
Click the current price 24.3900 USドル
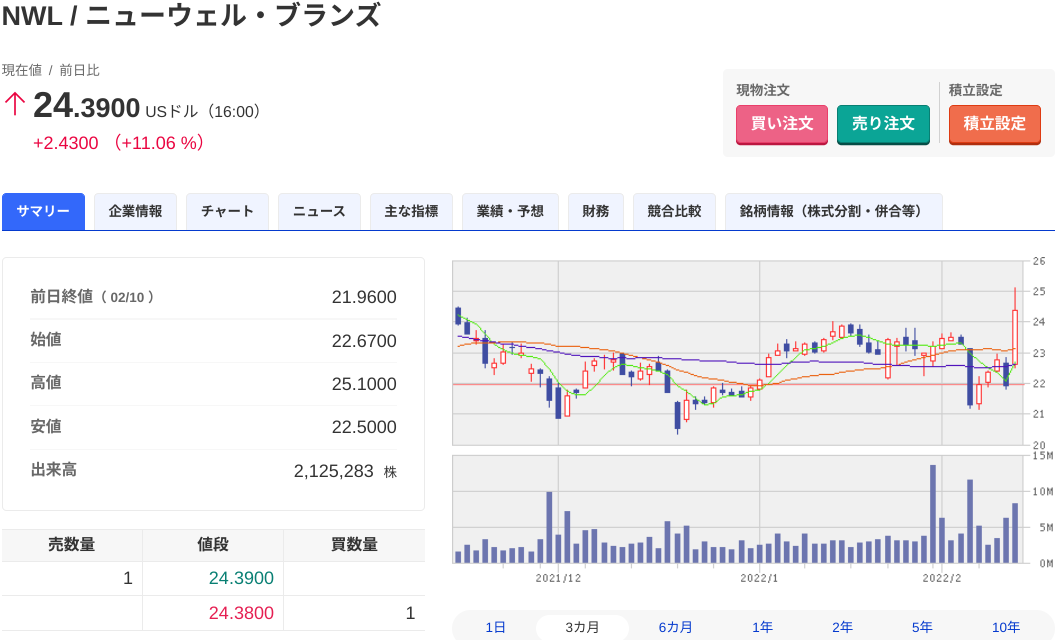[146, 108]
